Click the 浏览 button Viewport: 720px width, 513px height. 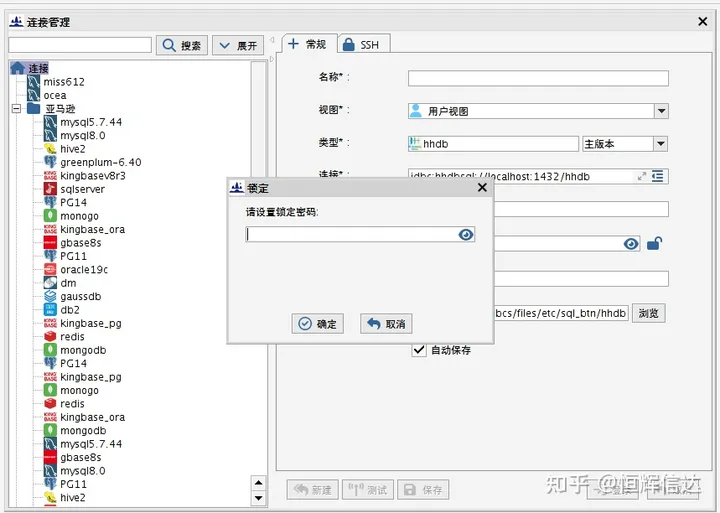[648, 313]
